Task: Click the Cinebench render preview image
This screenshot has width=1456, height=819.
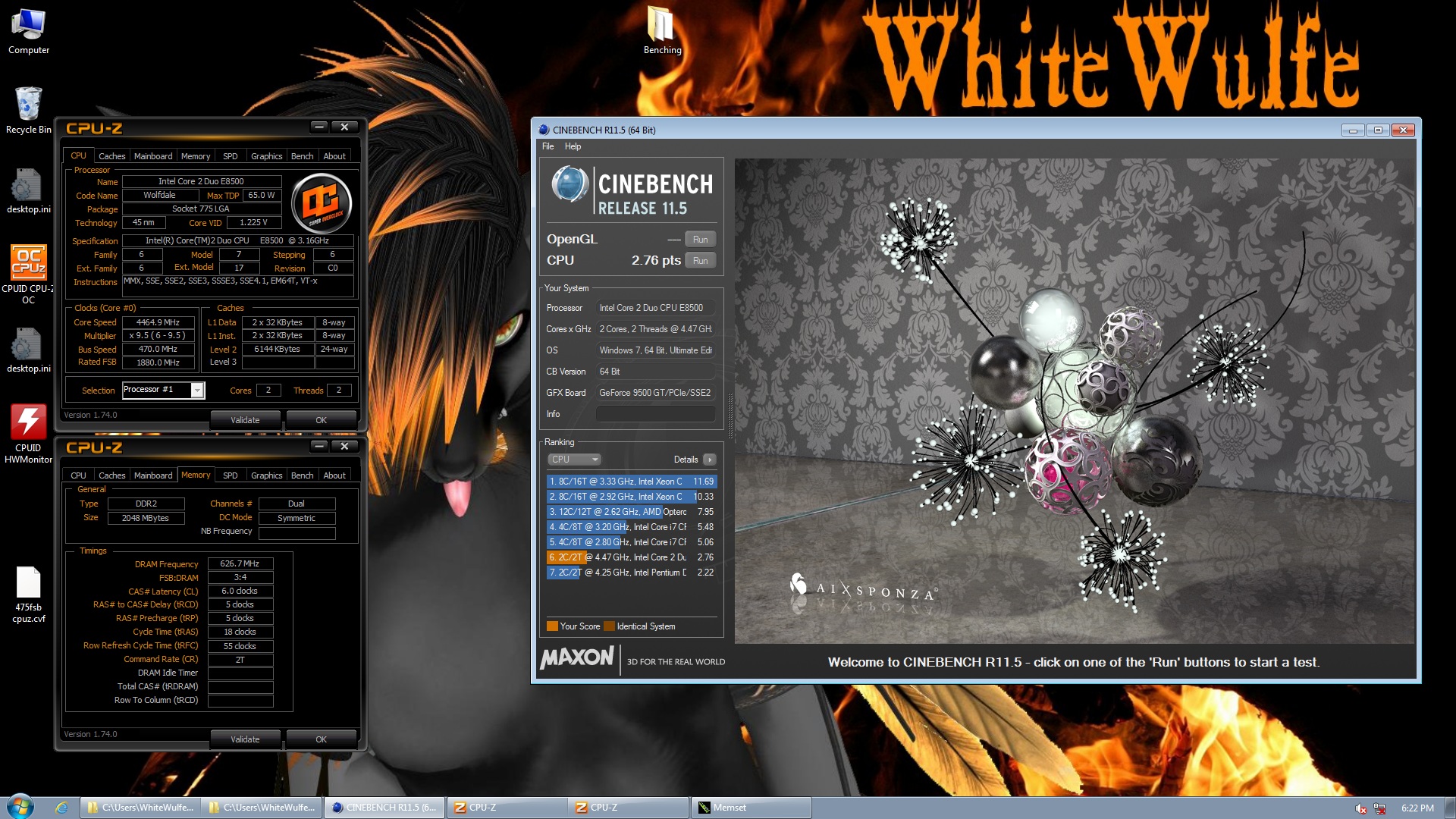Action: click(1075, 400)
